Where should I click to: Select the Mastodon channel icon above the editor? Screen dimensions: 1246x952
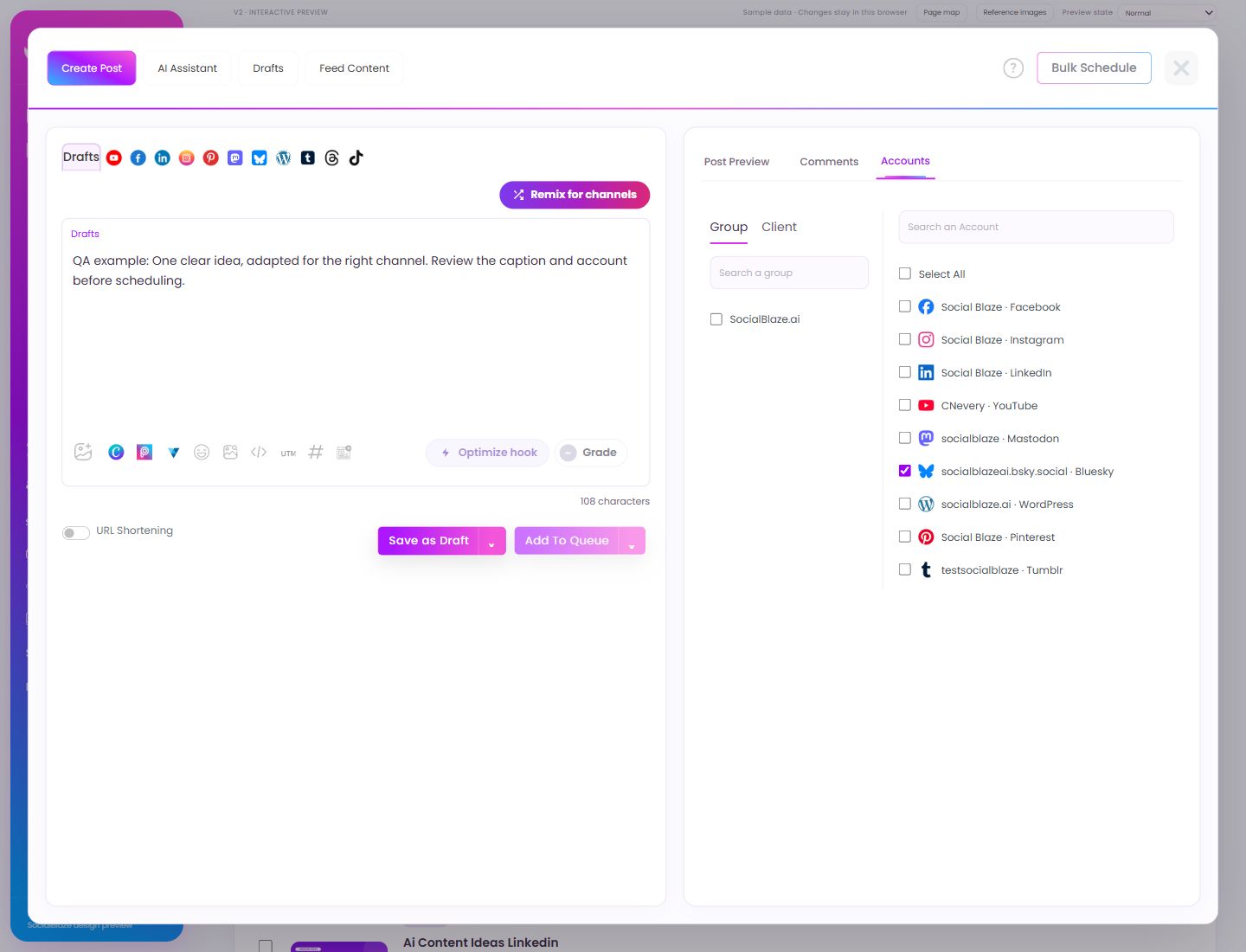pyautogui.click(x=235, y=158)
